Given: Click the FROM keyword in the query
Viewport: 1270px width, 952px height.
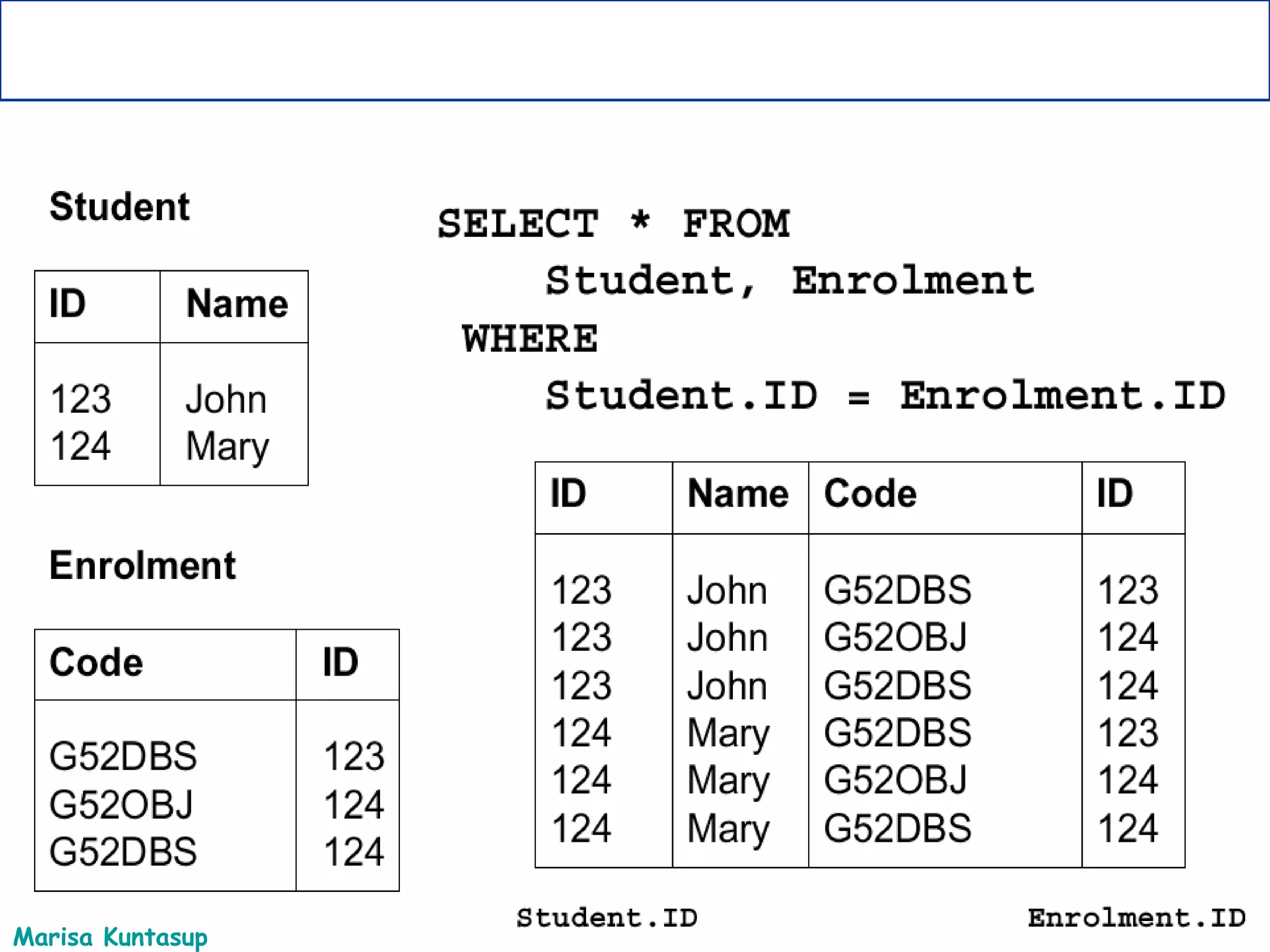Looking at the screenshot, I should click(x=736, y=224).
